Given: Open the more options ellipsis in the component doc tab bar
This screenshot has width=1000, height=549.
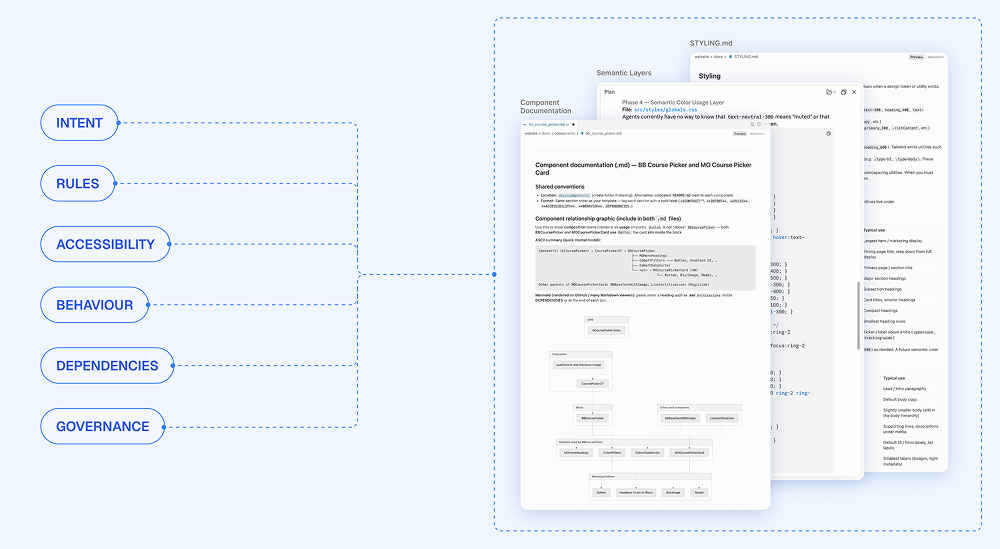Looking at the screenshot, I should point(765,124).
